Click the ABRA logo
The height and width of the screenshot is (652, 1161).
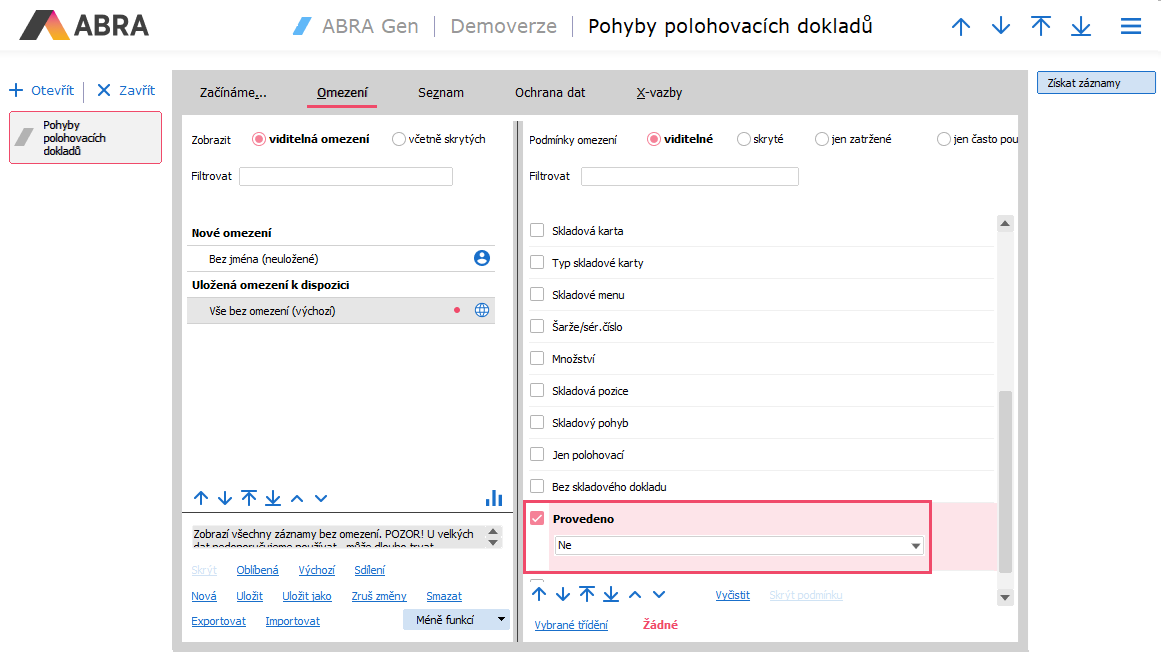[x=85, y=25]
